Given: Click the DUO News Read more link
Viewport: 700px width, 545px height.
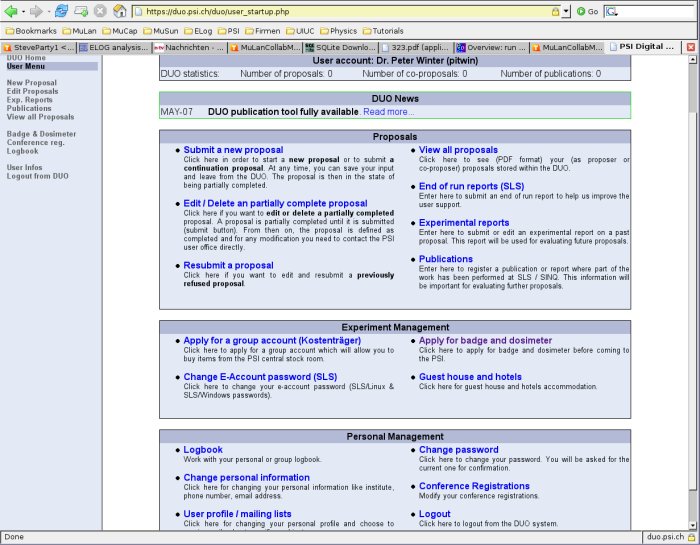Looking at the screenshot, I should (388, 111).
